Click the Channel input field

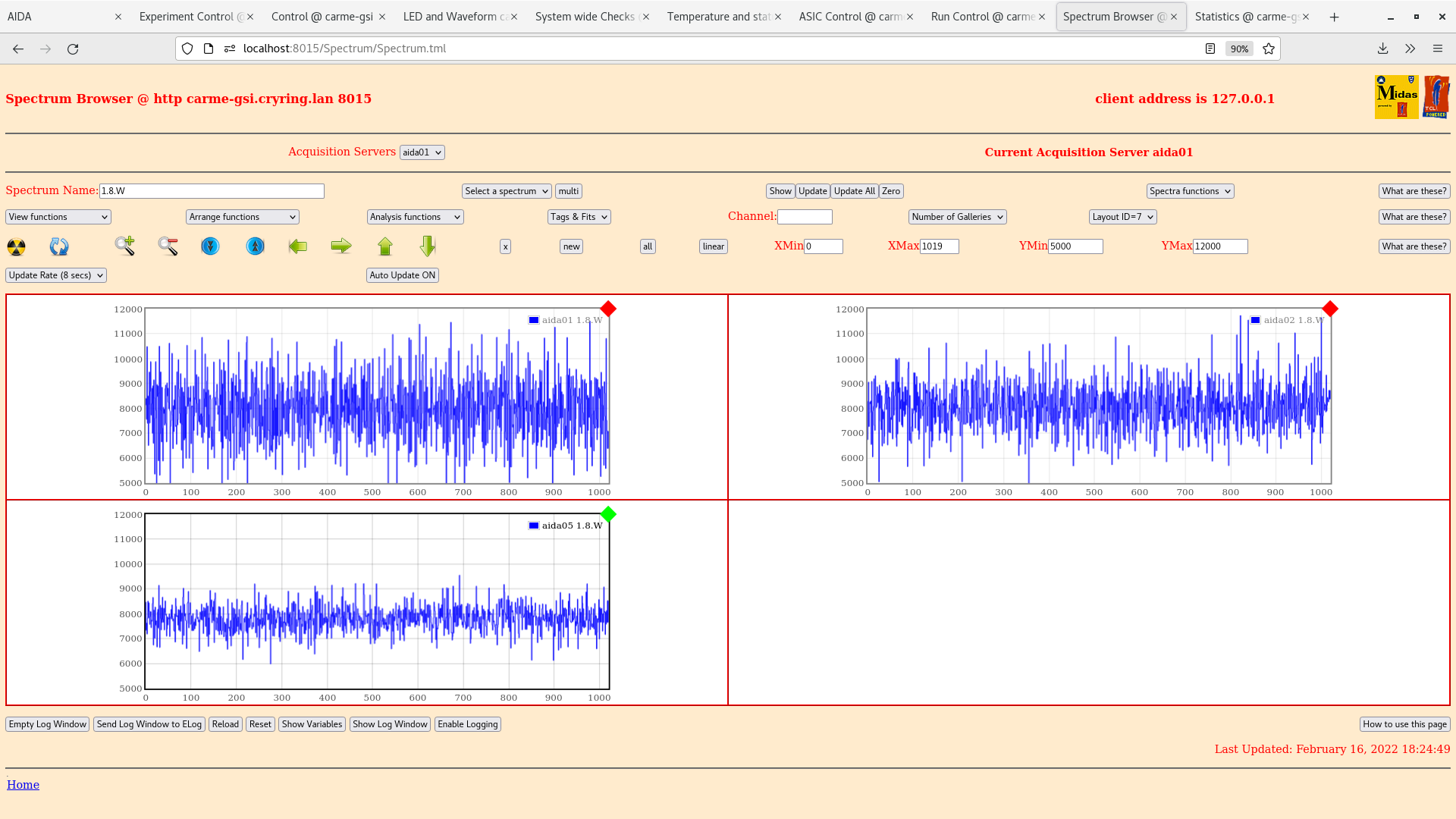pyautogui.click(x=805, y=216)
